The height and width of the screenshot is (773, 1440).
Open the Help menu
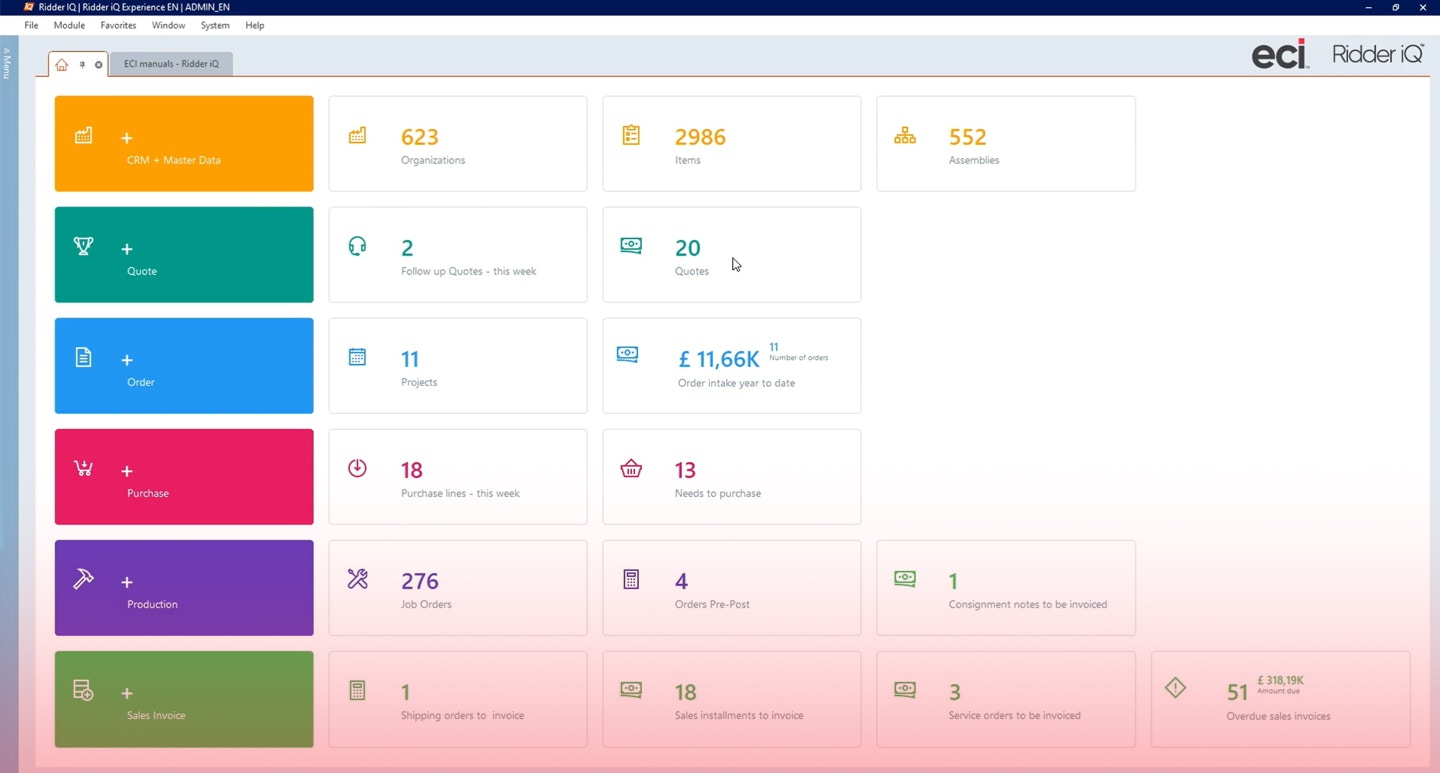click(255, 25)
